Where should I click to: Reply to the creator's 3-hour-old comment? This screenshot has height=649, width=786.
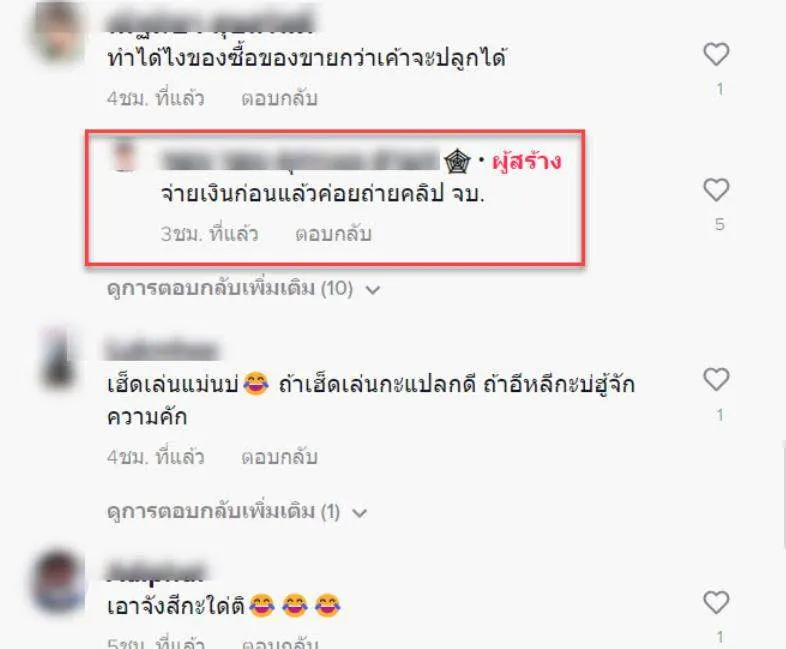tap(333, 234)
